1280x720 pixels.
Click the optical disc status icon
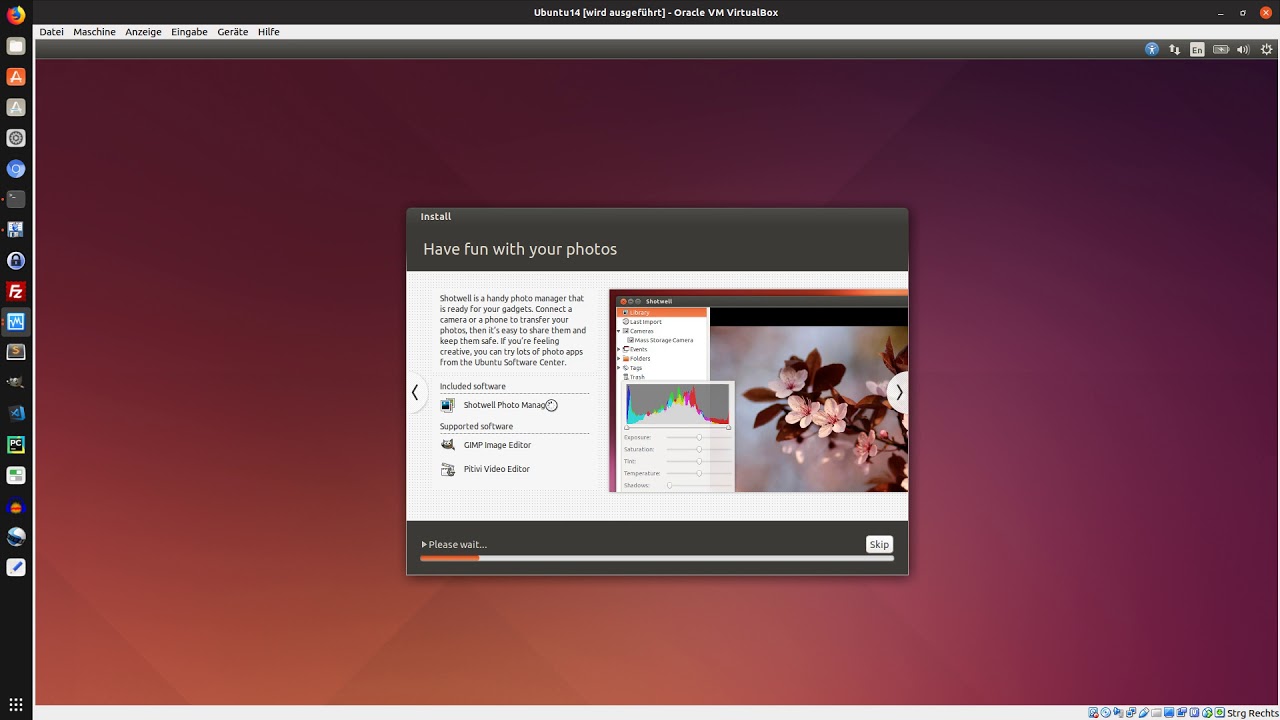[1106, 712]
